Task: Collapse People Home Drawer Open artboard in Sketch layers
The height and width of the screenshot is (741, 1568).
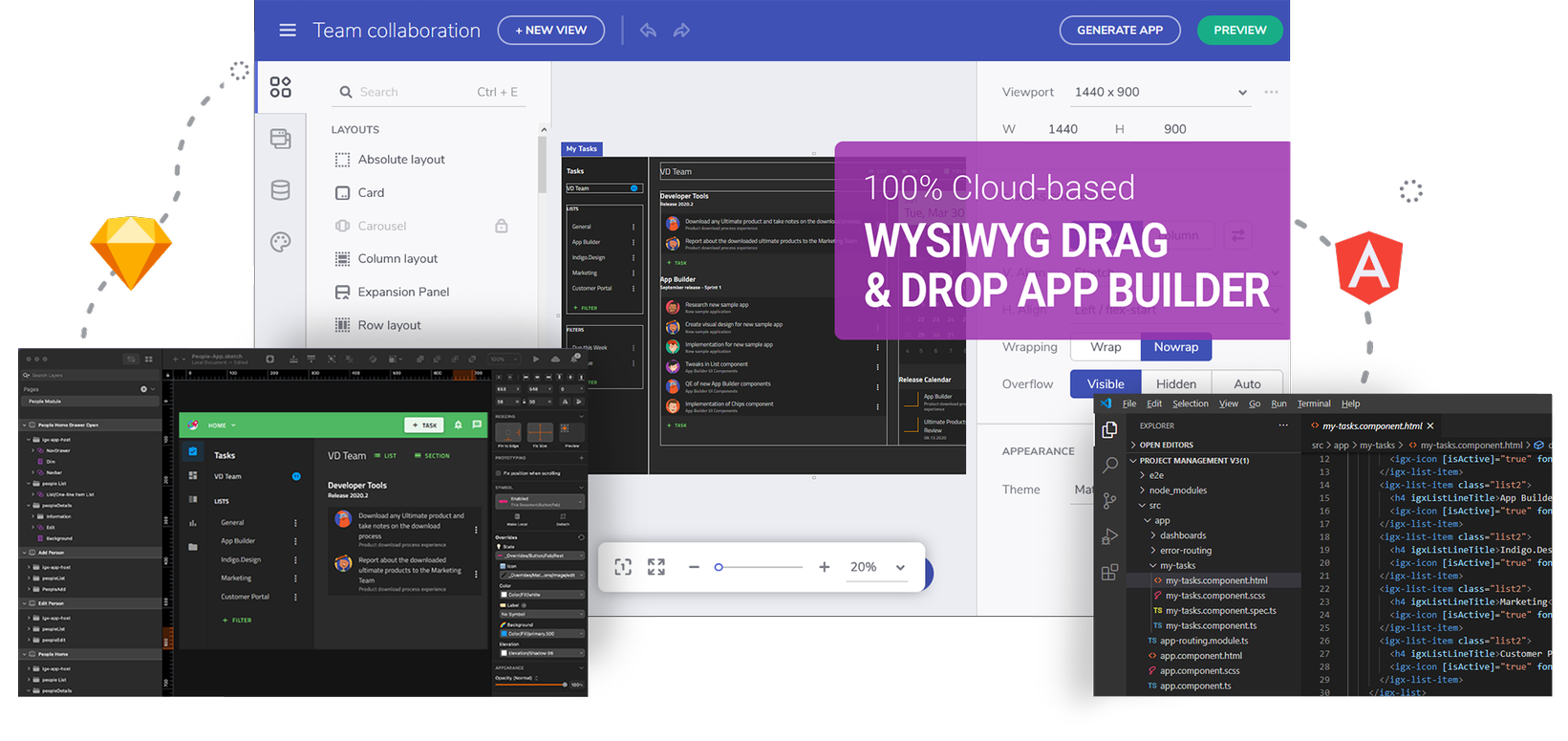Action: click(x=26, y=425)
